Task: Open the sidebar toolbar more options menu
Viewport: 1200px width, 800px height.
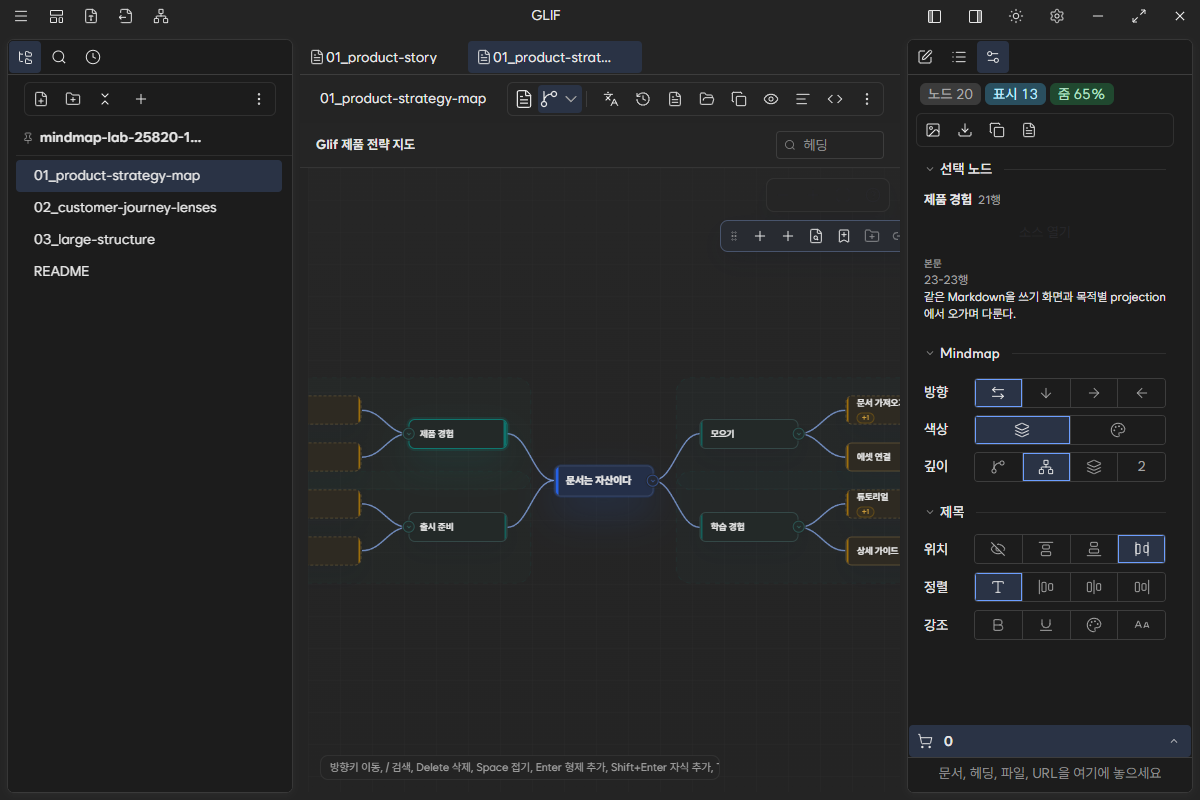Action: point(259,99)
